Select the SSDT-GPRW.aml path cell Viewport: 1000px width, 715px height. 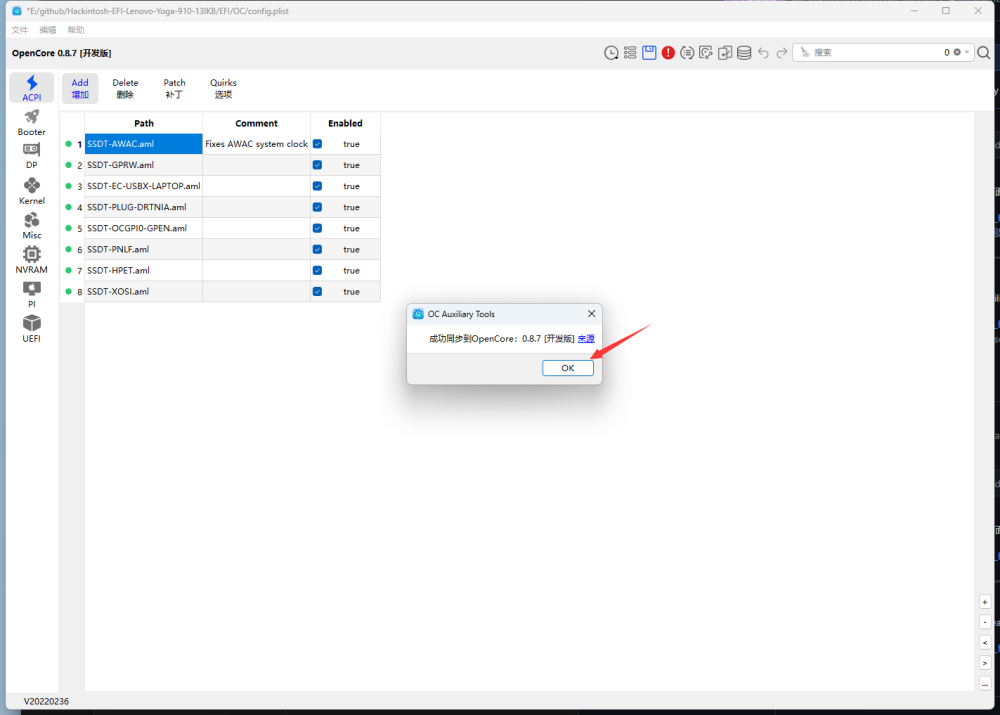143,165
